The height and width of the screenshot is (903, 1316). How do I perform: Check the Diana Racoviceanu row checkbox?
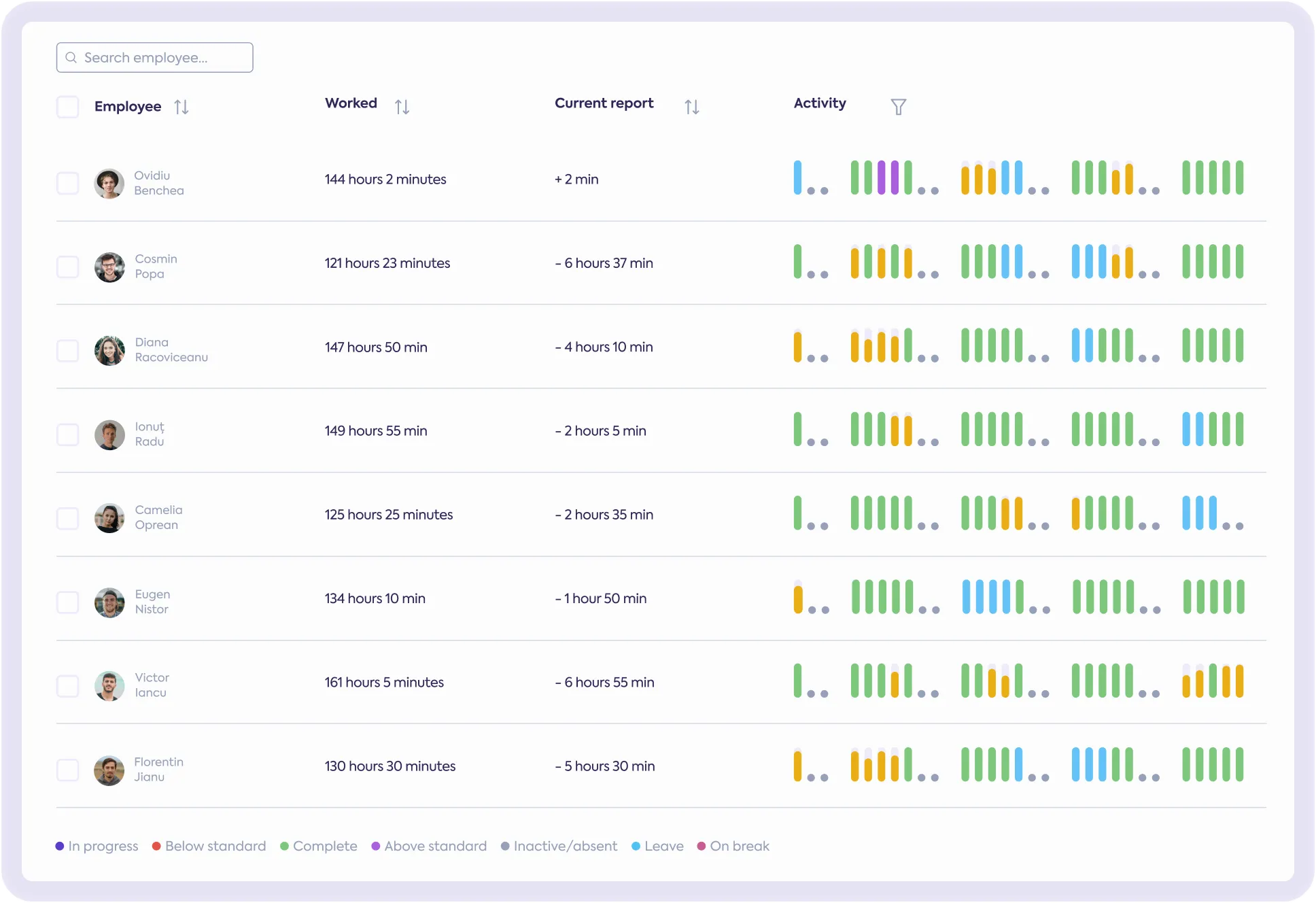(x=67, y=350)
